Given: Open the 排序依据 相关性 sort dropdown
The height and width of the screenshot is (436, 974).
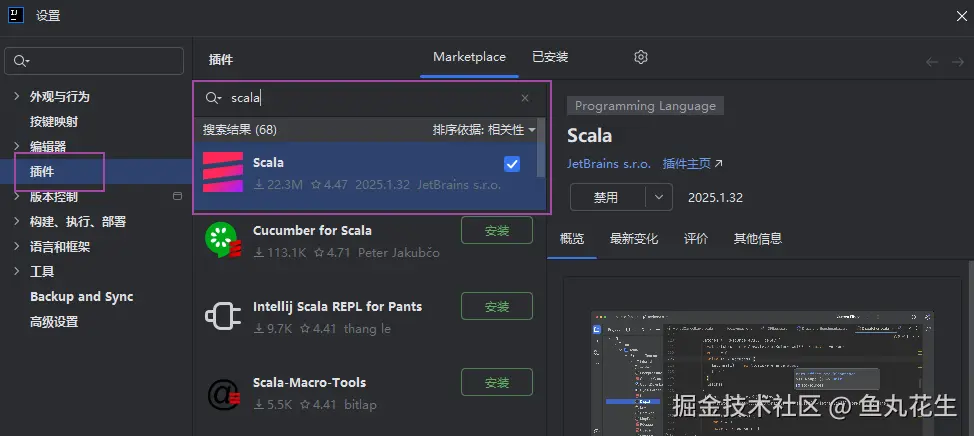Looking at the screenshot, I should click(484, 130).
